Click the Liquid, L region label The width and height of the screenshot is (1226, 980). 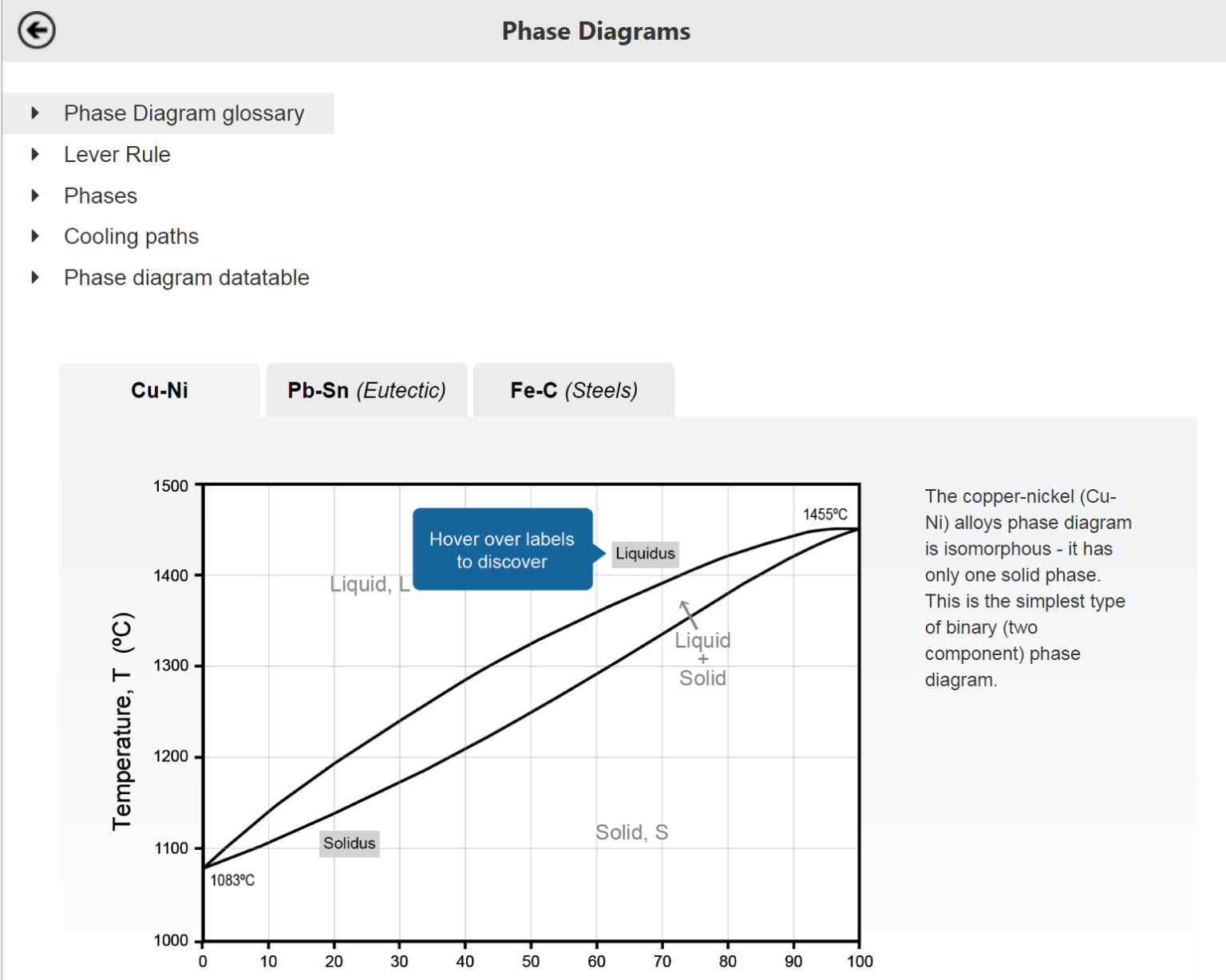370,584
